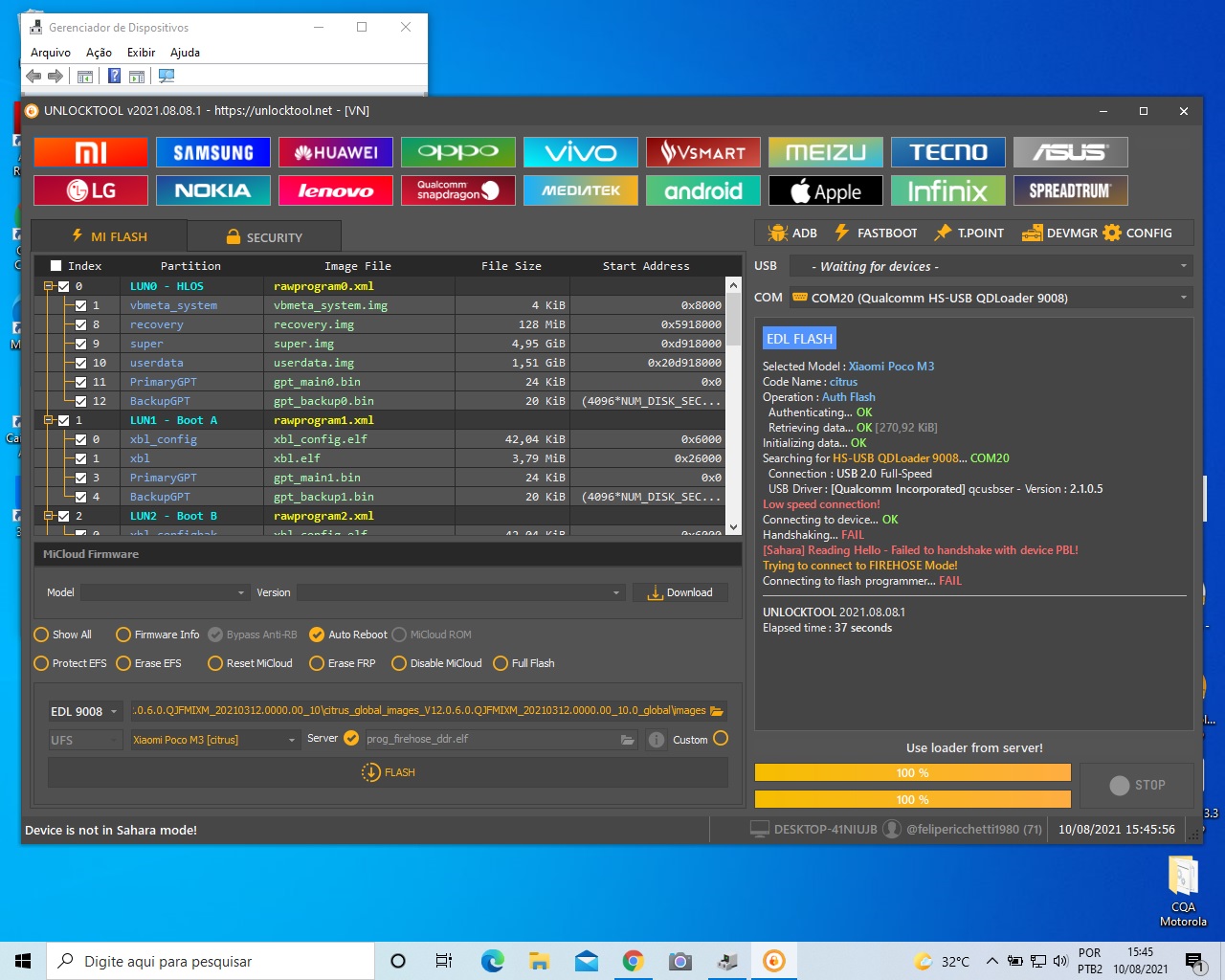Open Arquivo menu in Gerenciador de Dispositivos

(51, 53)
